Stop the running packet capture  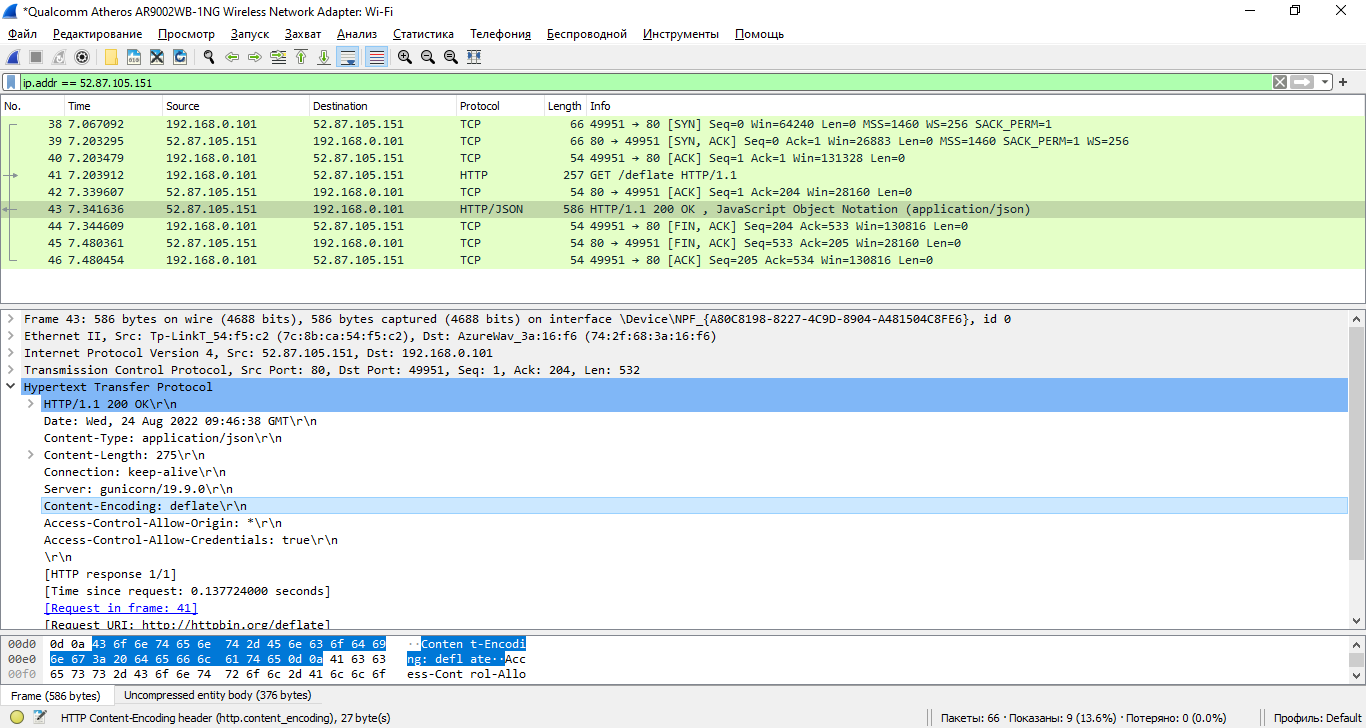click(x=36, y=57)
